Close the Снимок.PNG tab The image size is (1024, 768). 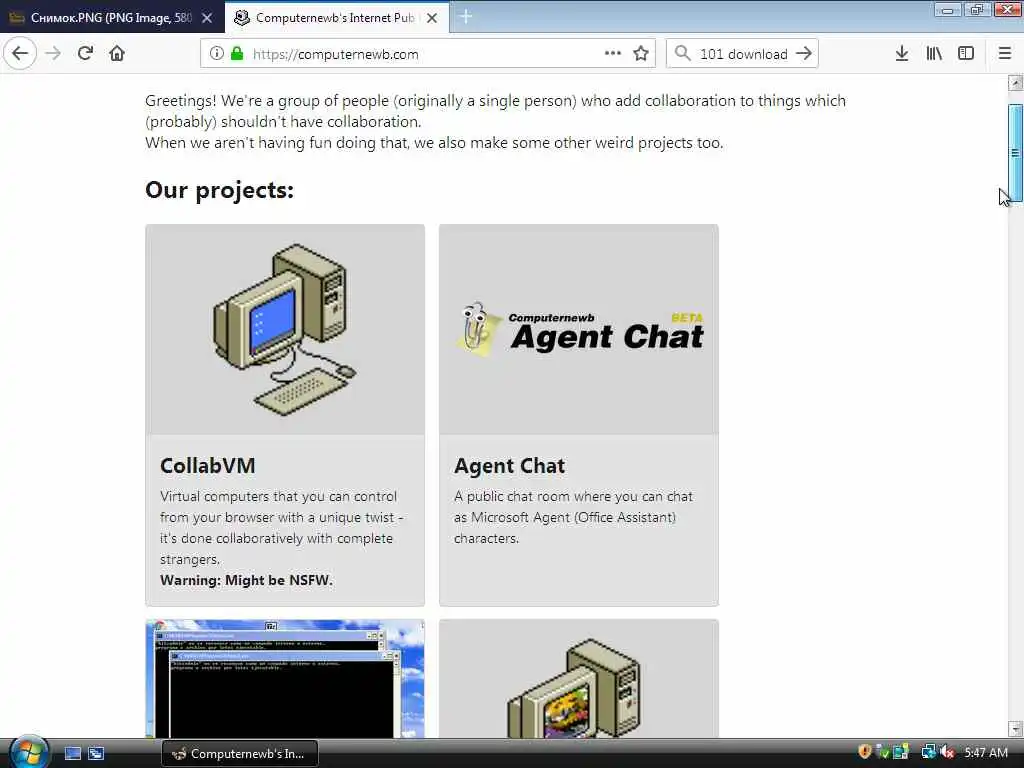click(x=207, y=18)
